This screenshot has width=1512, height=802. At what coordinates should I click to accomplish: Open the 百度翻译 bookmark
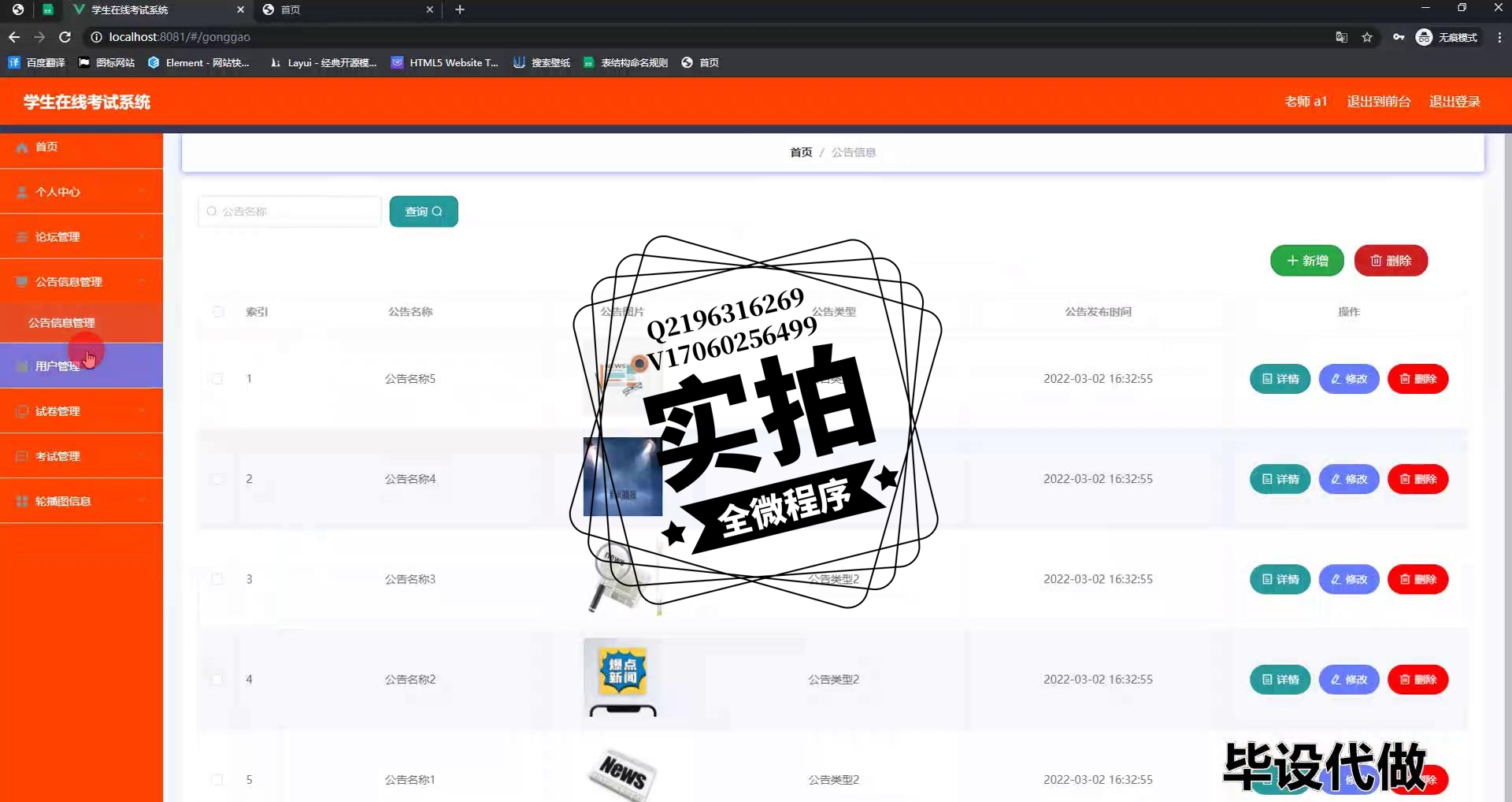click(36, 62)
